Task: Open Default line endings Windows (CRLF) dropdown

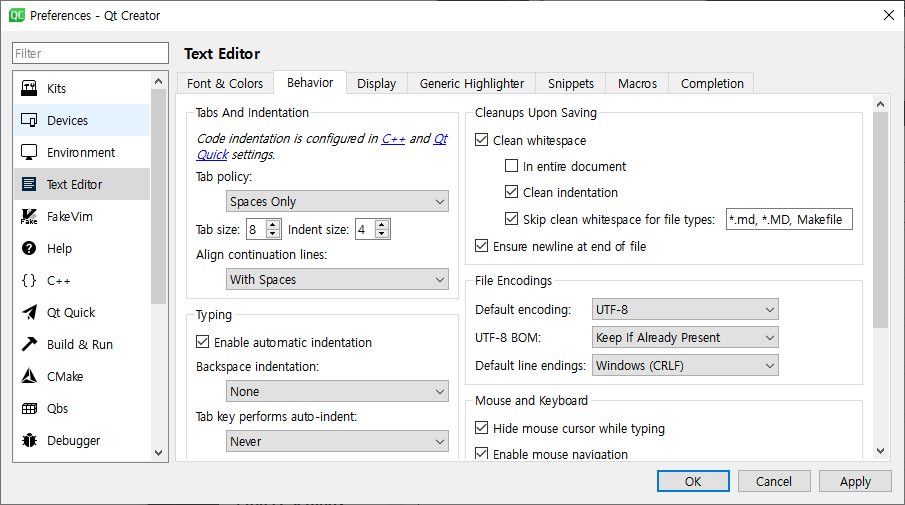Action: (685, 365)
